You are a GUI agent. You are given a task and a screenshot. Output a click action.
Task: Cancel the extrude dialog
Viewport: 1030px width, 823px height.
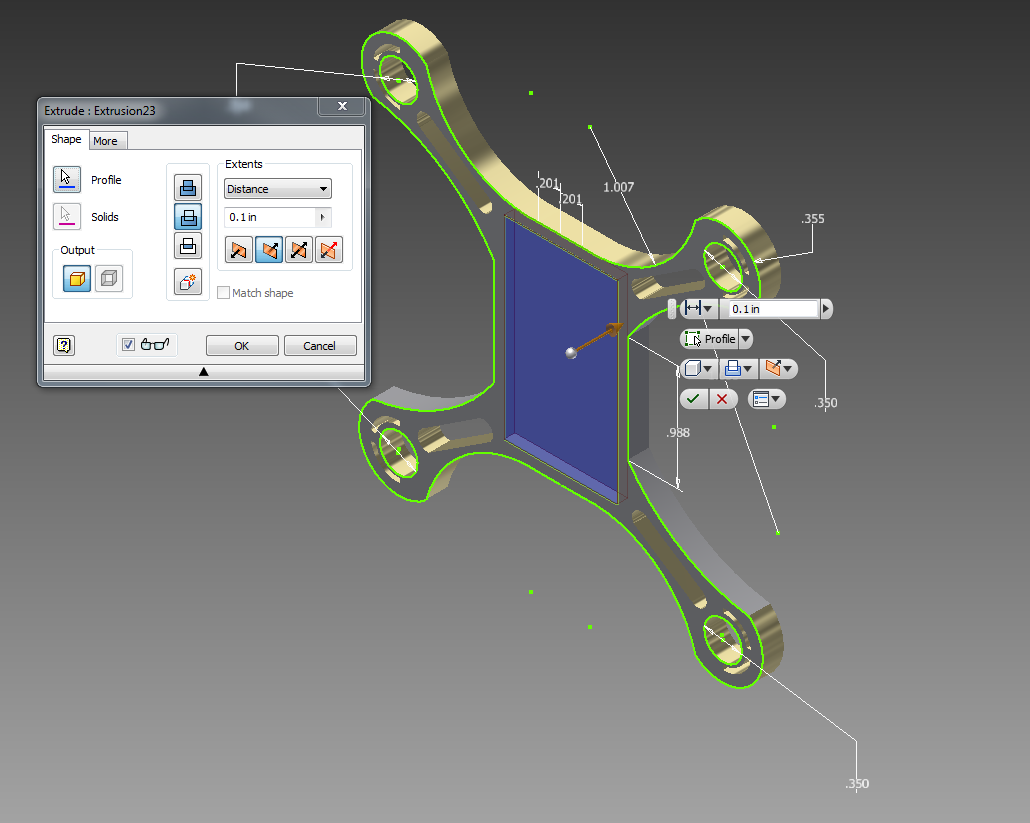[x=320, y=345]
